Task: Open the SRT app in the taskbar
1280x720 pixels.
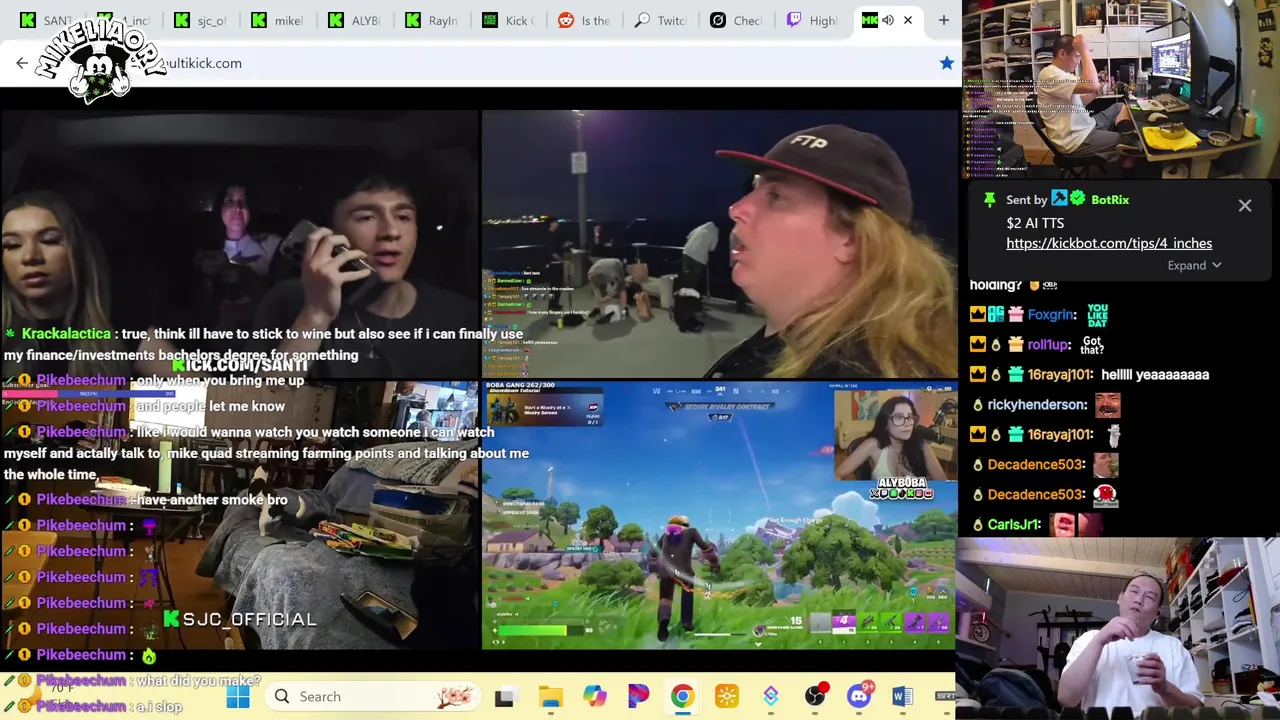Action: (x=945, y=696)
